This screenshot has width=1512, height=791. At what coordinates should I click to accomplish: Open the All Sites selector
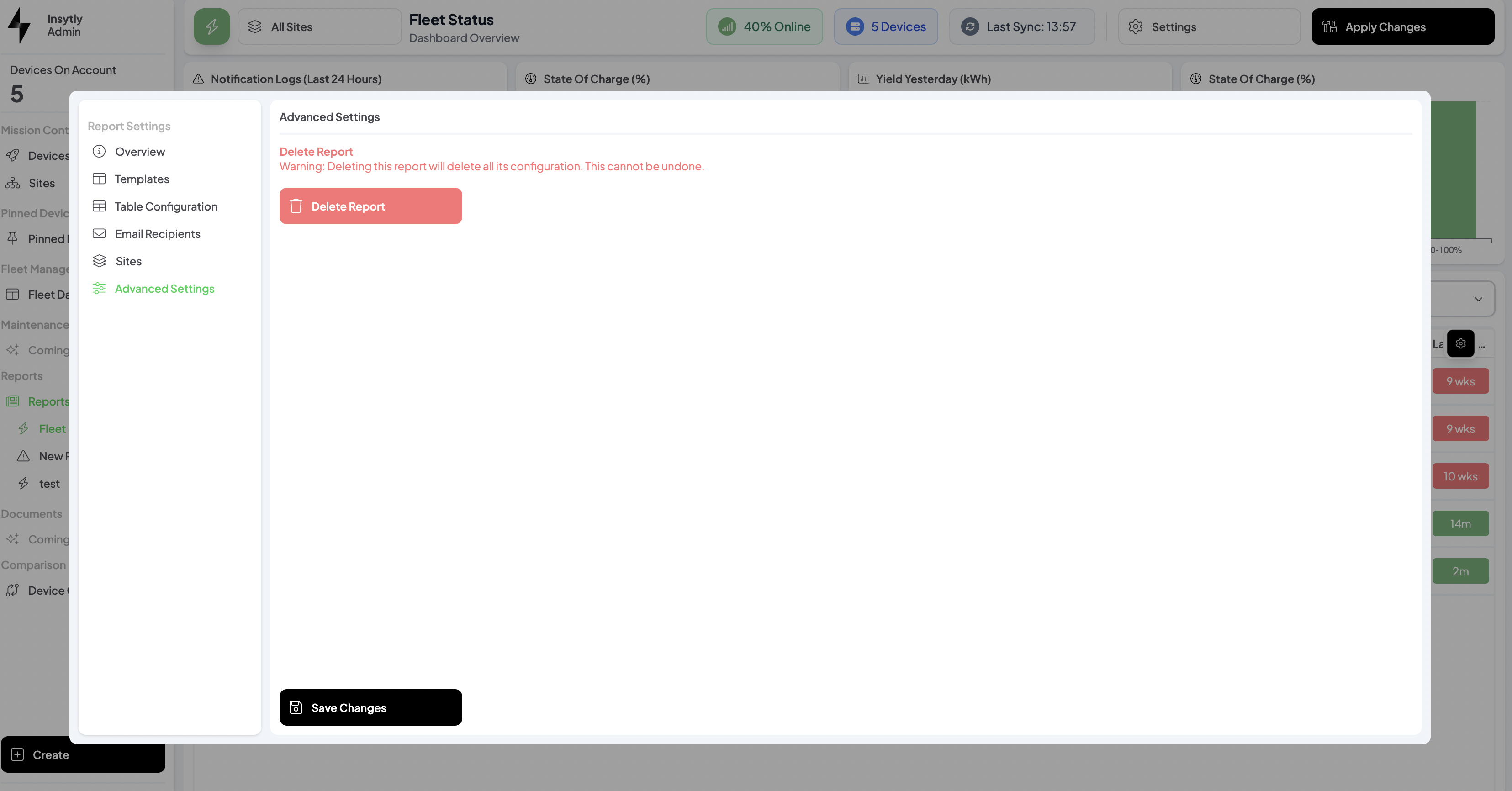[x=319, y=26]
